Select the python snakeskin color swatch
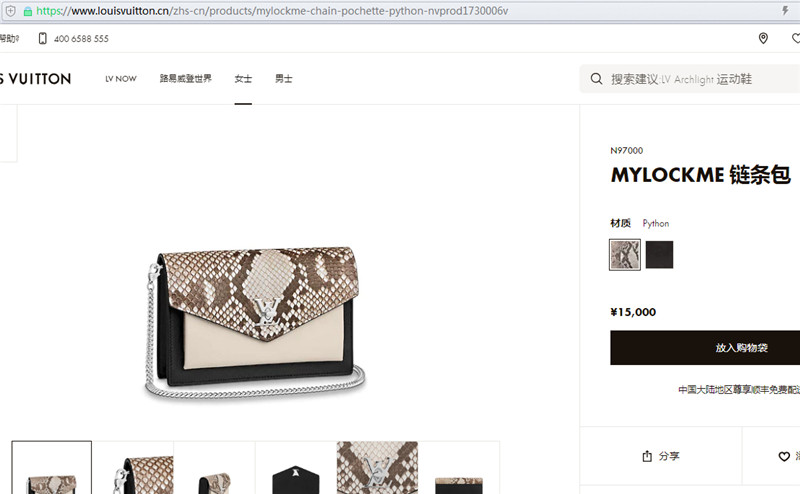Image resolution: width=800 pixels, height=494 pixels. click(625, 255)
